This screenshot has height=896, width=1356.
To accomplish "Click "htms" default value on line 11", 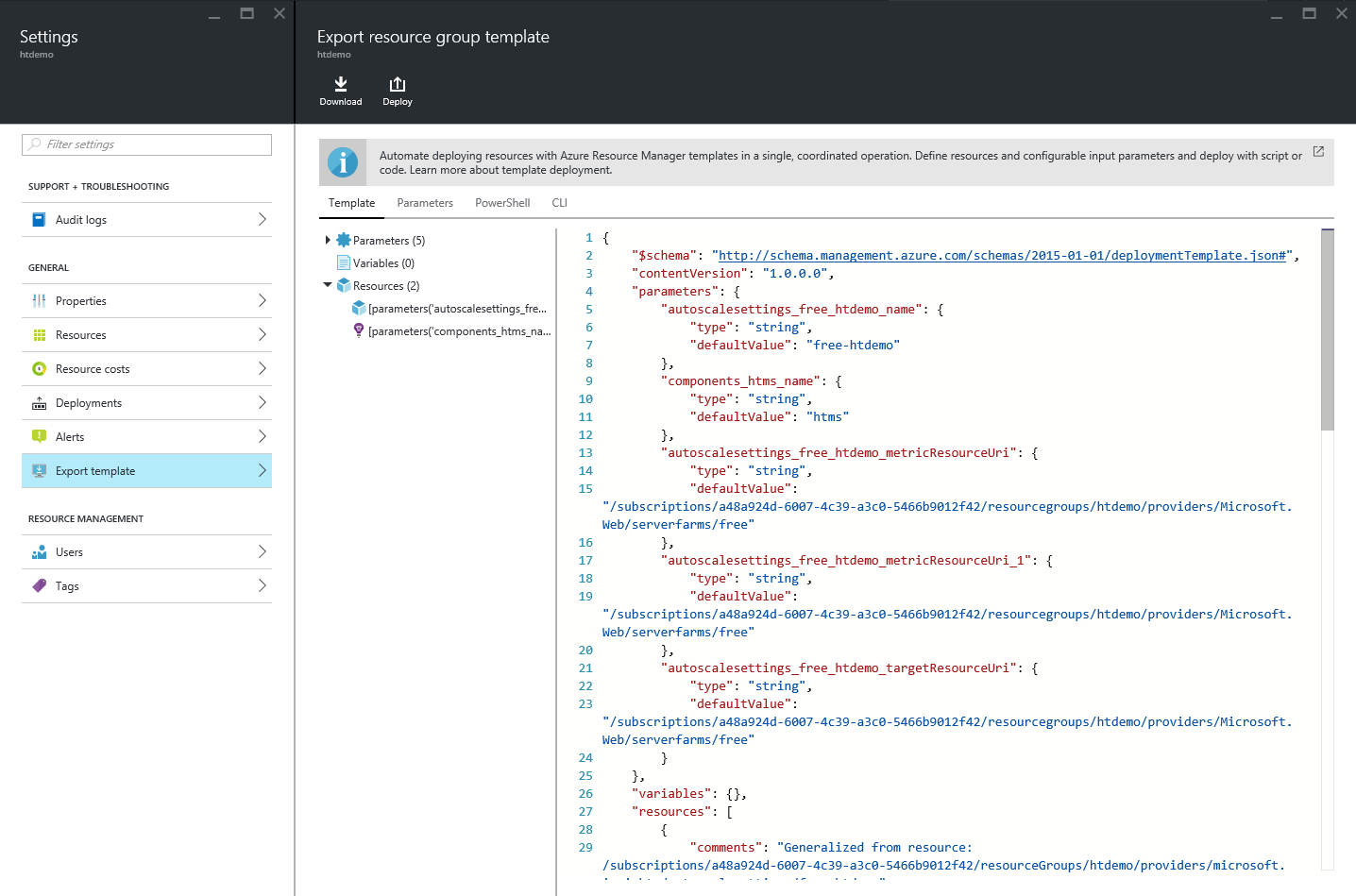I will (x=827, y=417).
